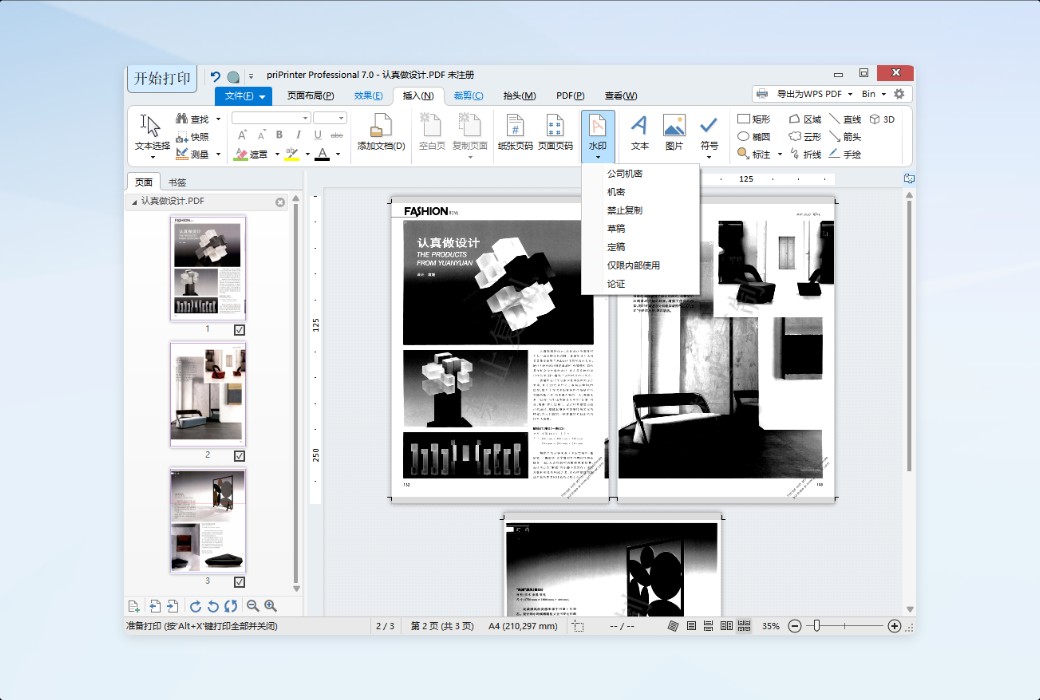1040x700 pixels.
Task: Choose 草稿 watermark preset
Action: [640, 228]
